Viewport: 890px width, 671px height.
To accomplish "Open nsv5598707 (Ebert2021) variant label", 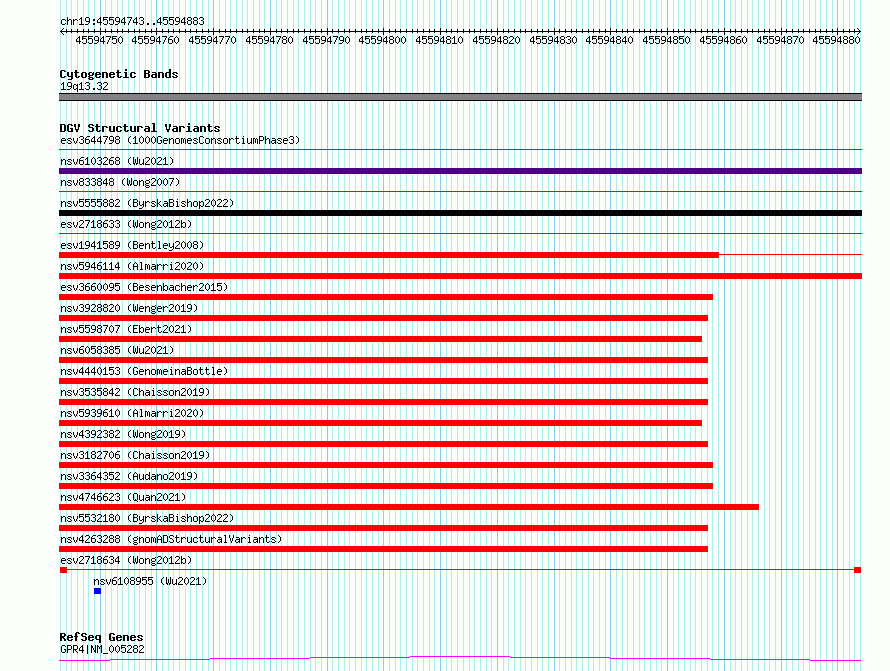I will coord(126,329).
